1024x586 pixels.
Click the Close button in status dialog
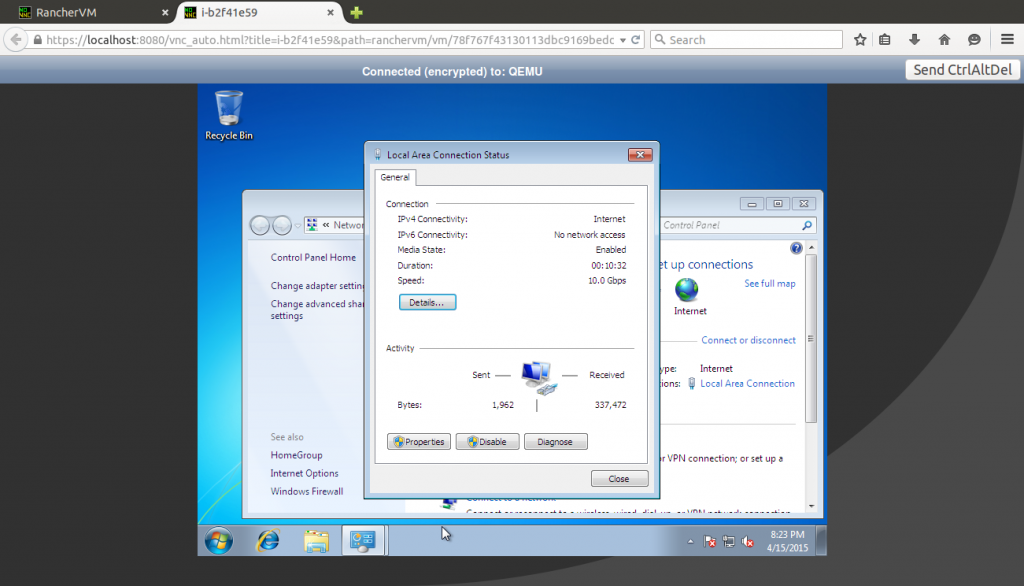[x=619, y=479]
